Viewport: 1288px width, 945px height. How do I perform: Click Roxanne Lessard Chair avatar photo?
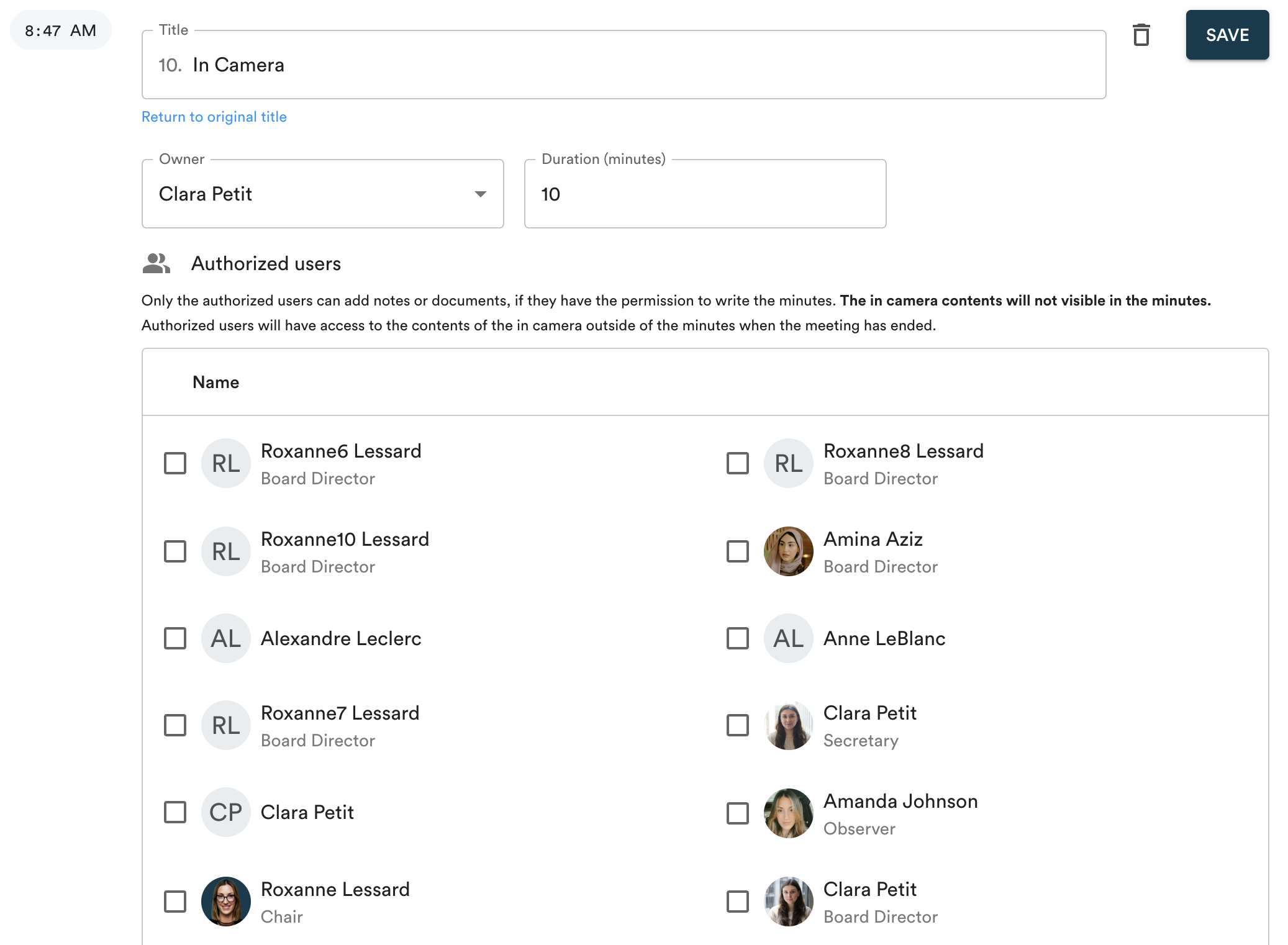pyautogui.click(x=225, y=902)
